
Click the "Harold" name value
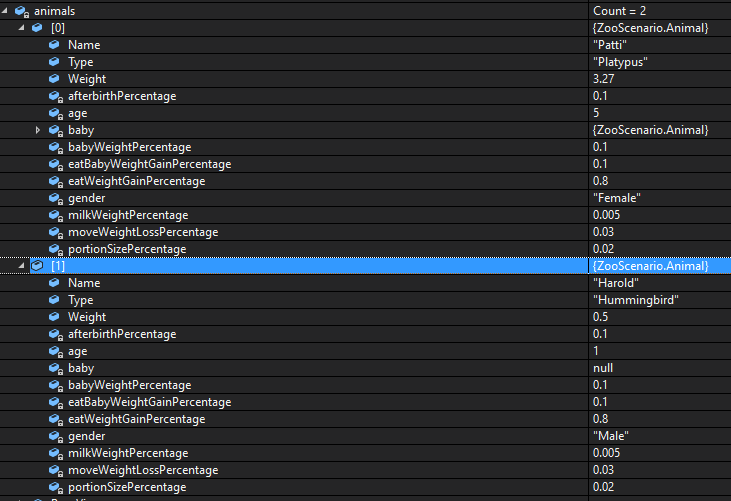(x=616, y=283)
